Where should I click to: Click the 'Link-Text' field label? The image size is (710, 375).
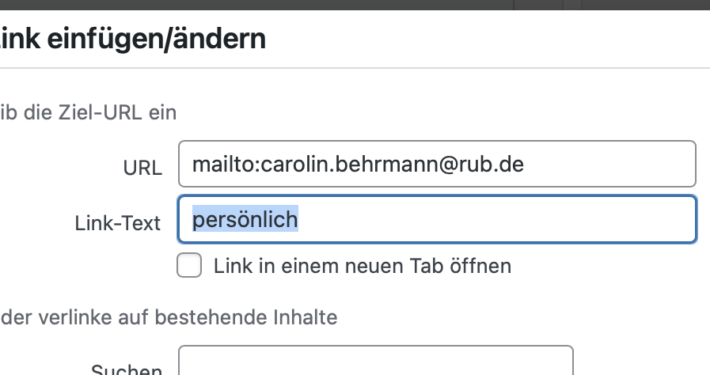[118, 223]
